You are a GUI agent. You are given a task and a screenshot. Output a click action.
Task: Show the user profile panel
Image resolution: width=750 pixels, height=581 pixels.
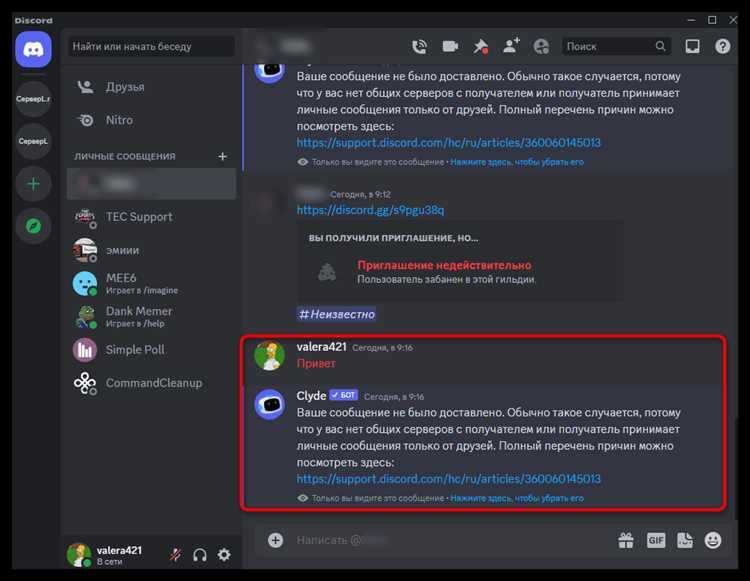click(x=541, y=46)
